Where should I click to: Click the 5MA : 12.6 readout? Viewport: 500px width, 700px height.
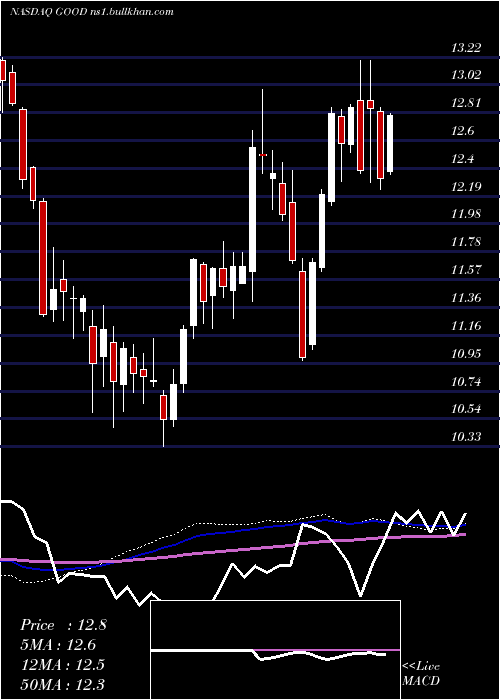coord(58,645)
